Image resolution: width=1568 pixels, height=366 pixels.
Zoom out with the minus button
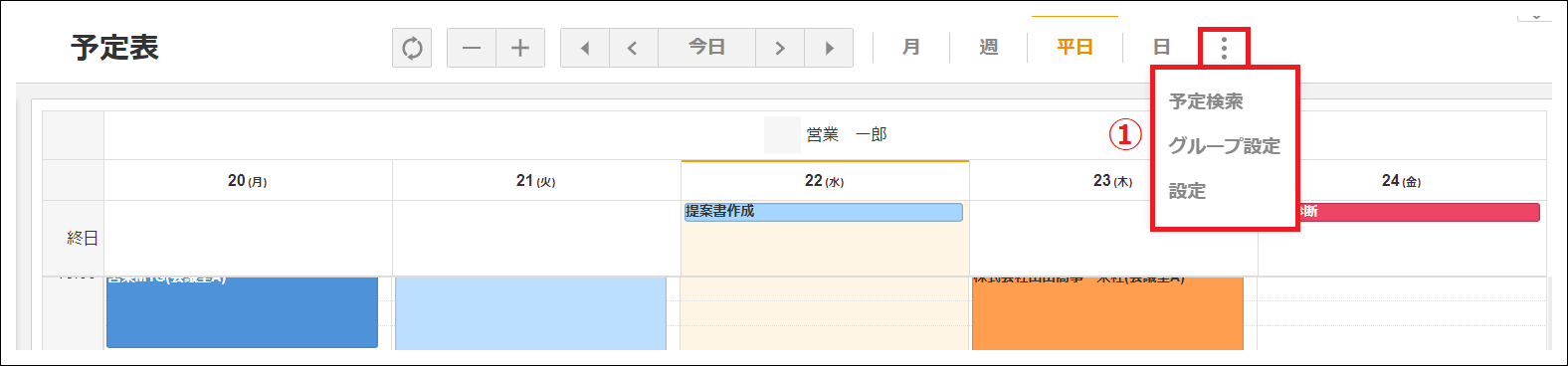[x=472, y=48]
